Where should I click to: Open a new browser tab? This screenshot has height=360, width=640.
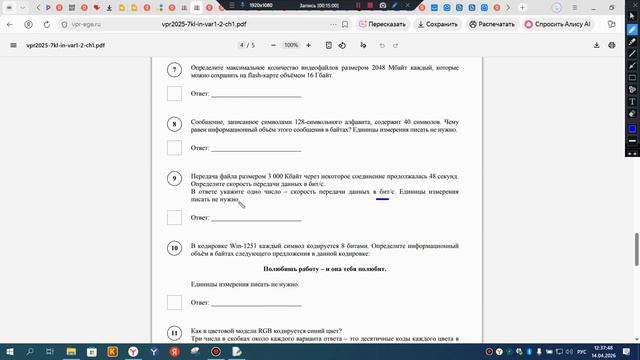pyautogui.click(x=522, y=7)
